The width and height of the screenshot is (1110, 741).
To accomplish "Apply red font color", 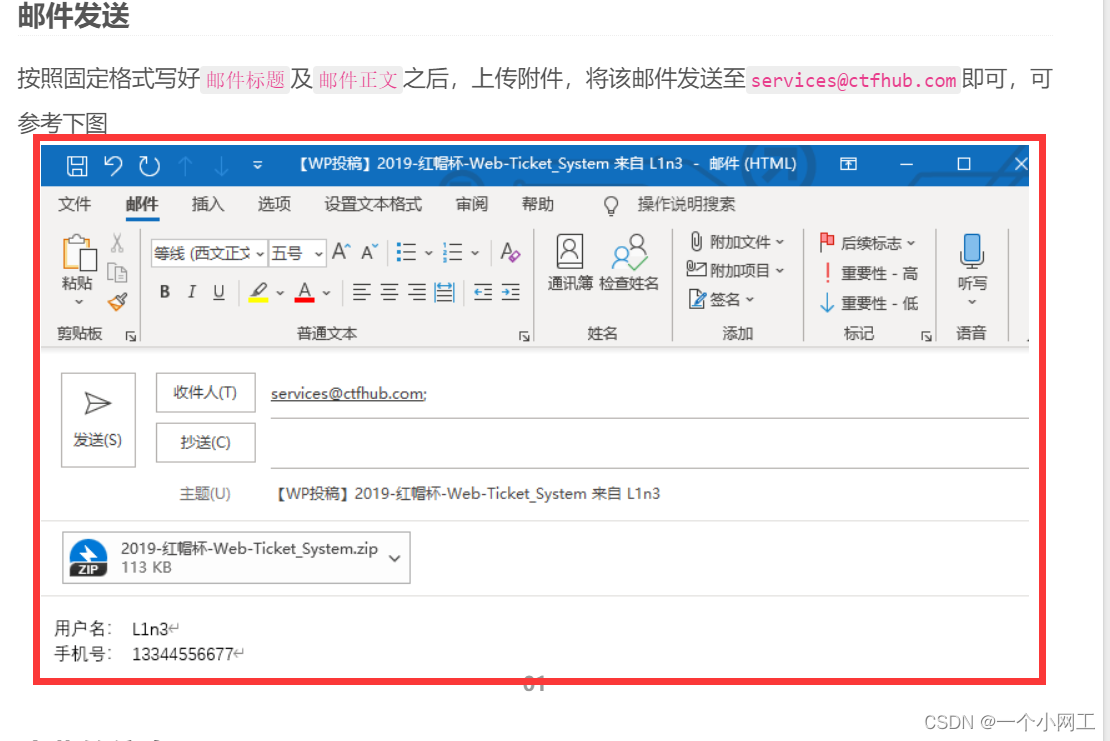I will point(304,292).
